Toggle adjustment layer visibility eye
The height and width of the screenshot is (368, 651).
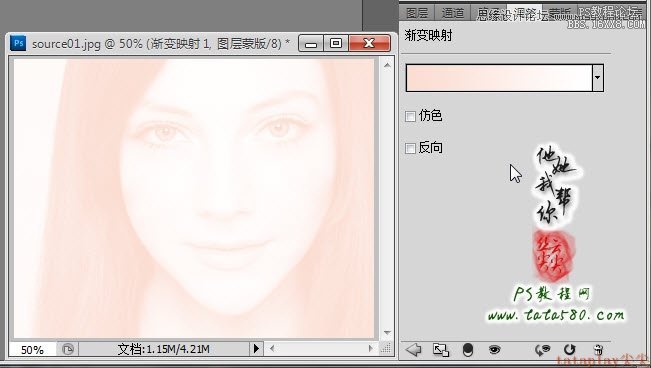tap(494, 350)
